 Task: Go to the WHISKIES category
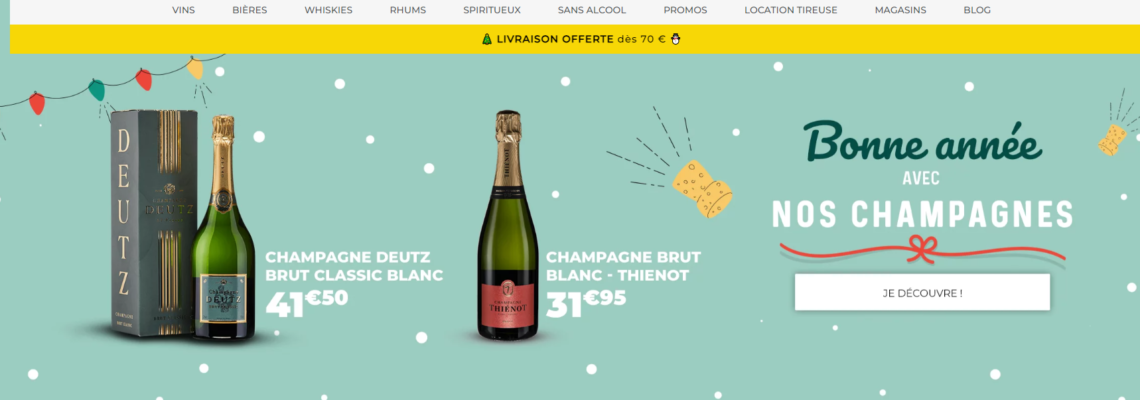pyautogui.click(x=329, y=10)
